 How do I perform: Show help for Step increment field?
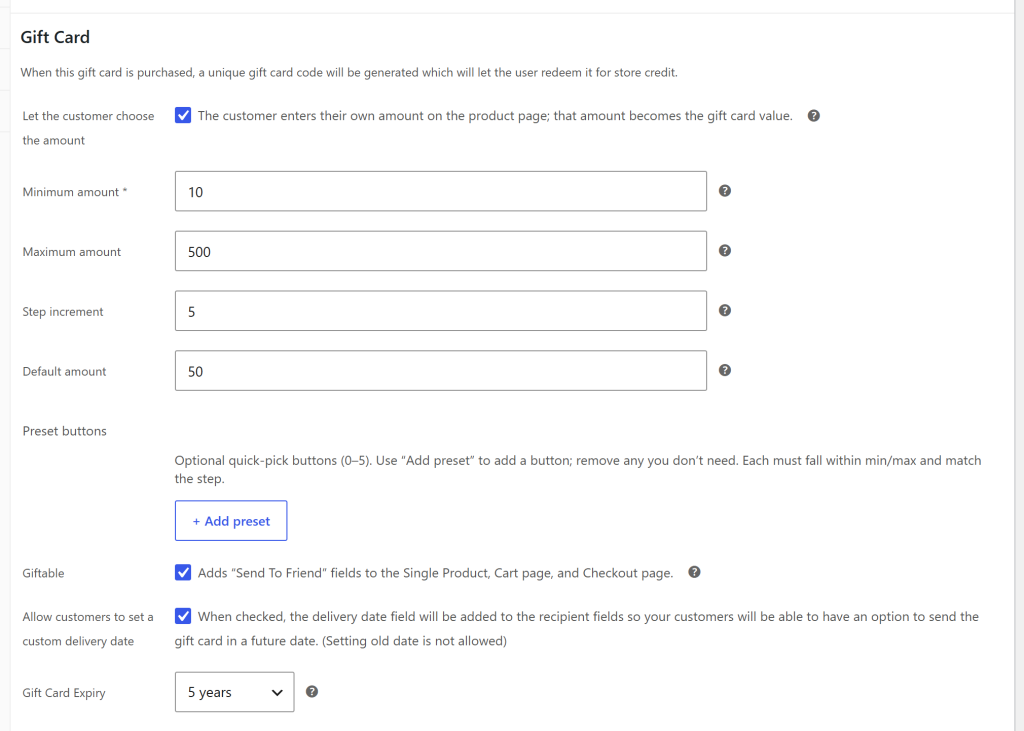click(724, 310)
